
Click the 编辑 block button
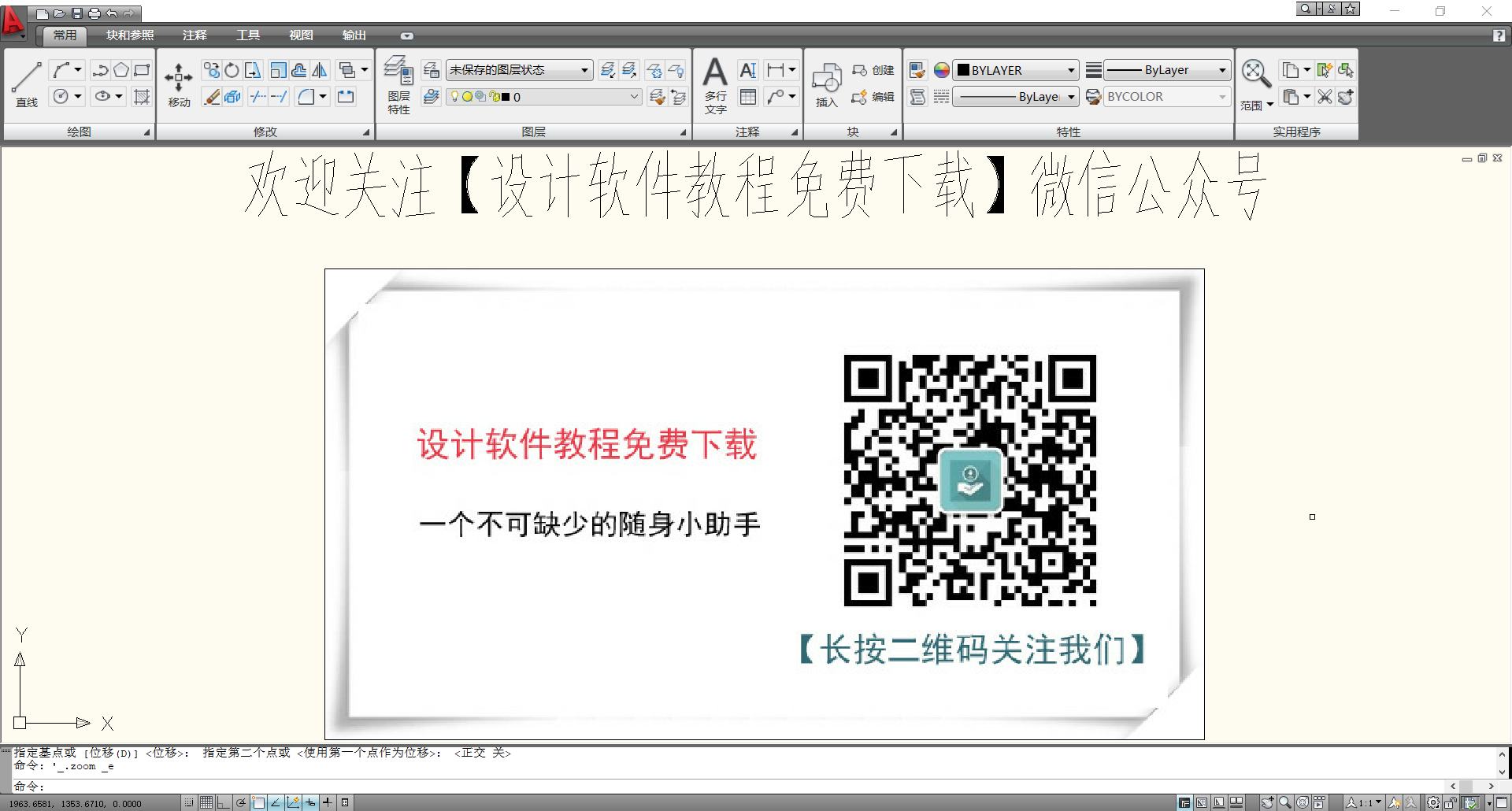(x=873, y=97)
